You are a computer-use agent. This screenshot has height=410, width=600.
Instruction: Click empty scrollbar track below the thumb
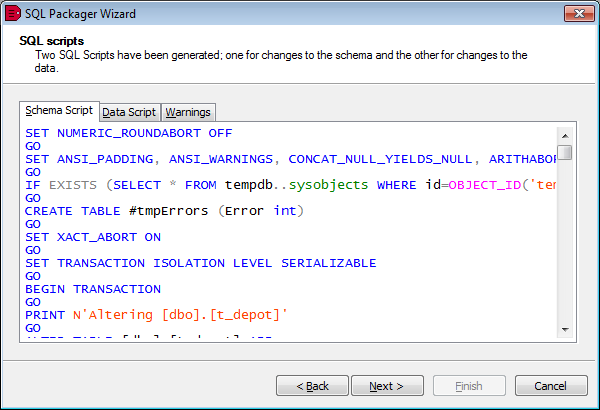(565, 250)
